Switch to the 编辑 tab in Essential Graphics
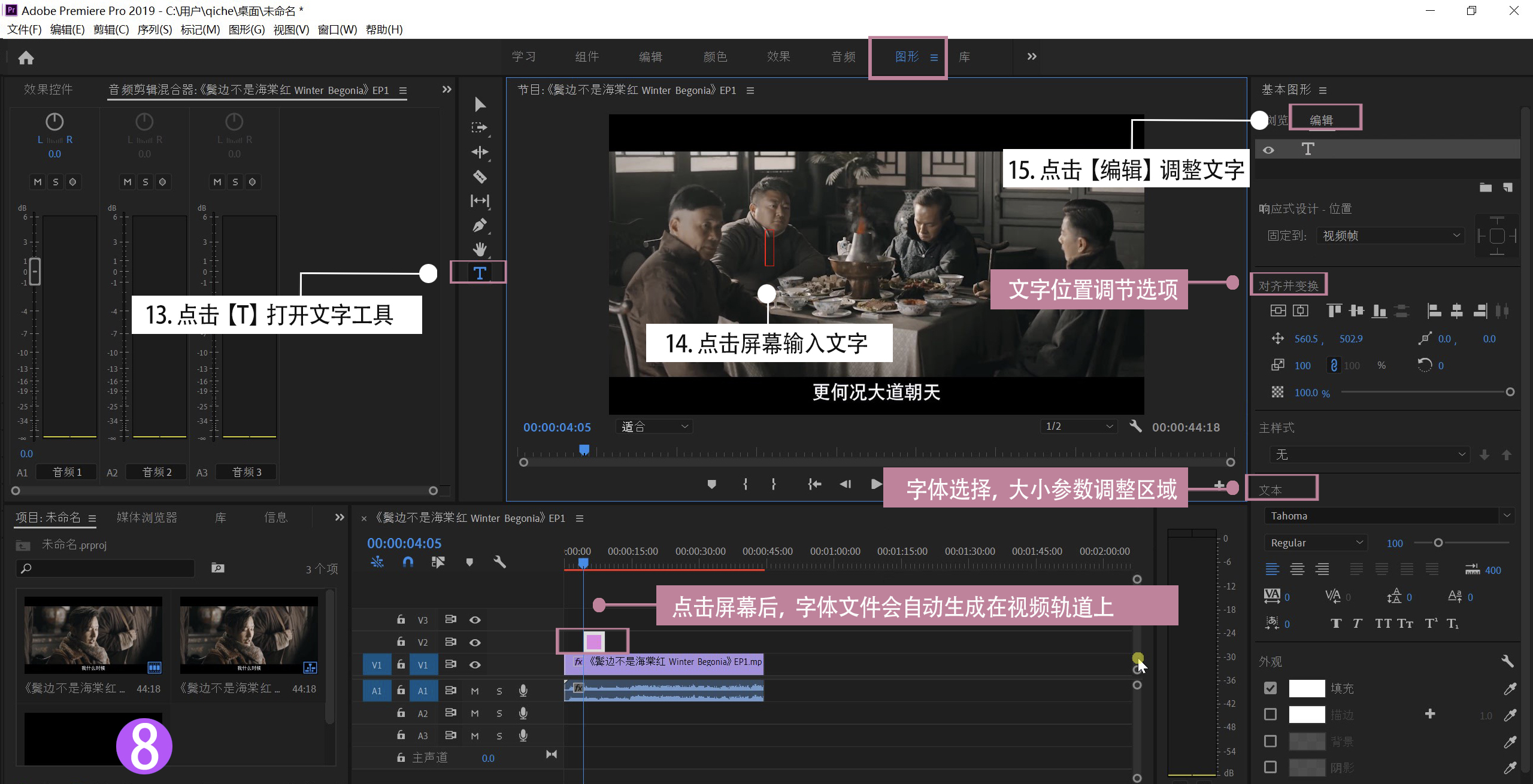 (1321, 120)
